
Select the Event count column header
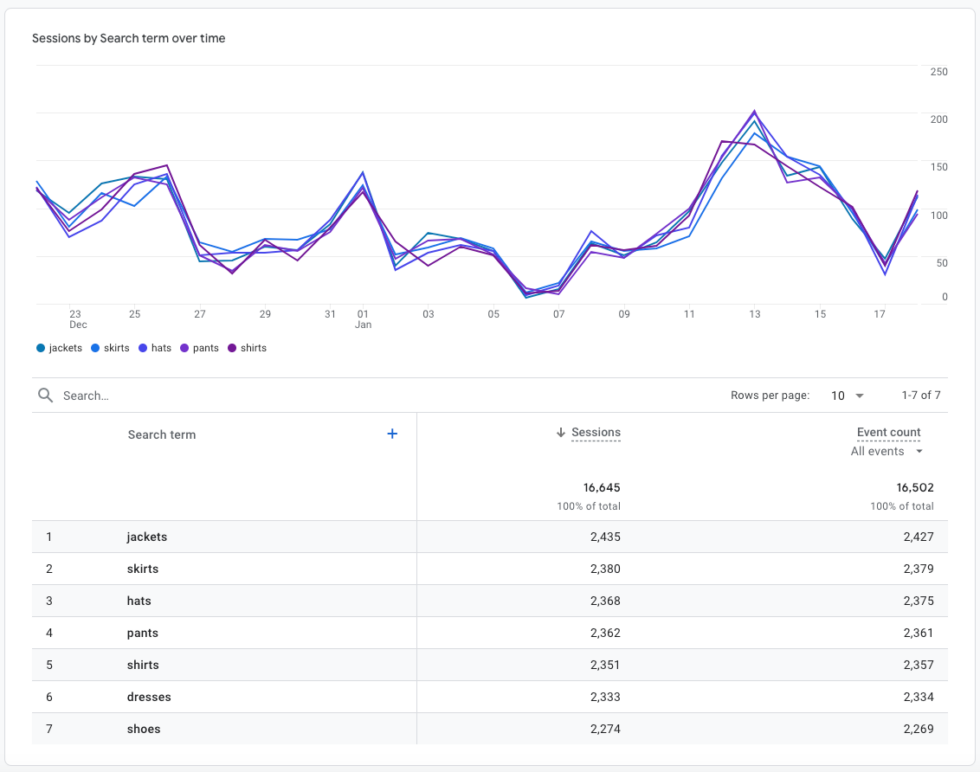(887, 432)
